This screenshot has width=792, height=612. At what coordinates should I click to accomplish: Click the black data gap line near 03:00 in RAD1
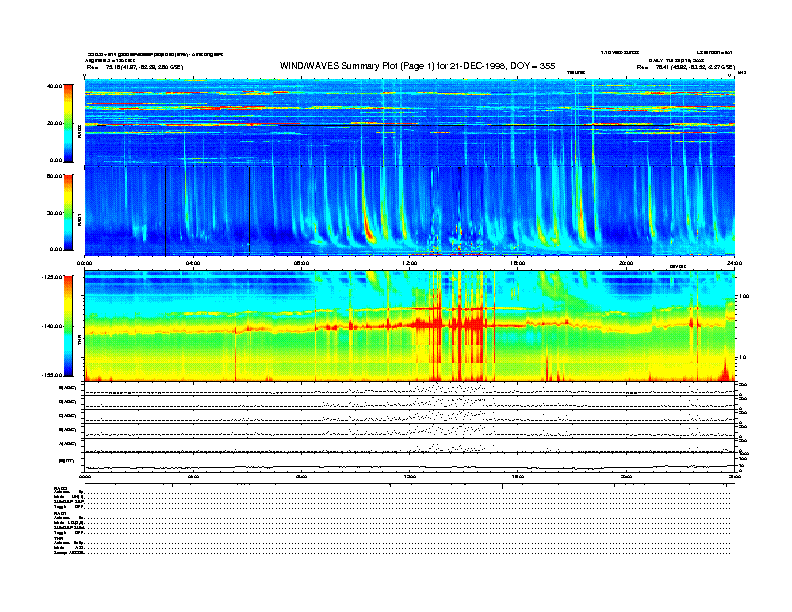166,211
